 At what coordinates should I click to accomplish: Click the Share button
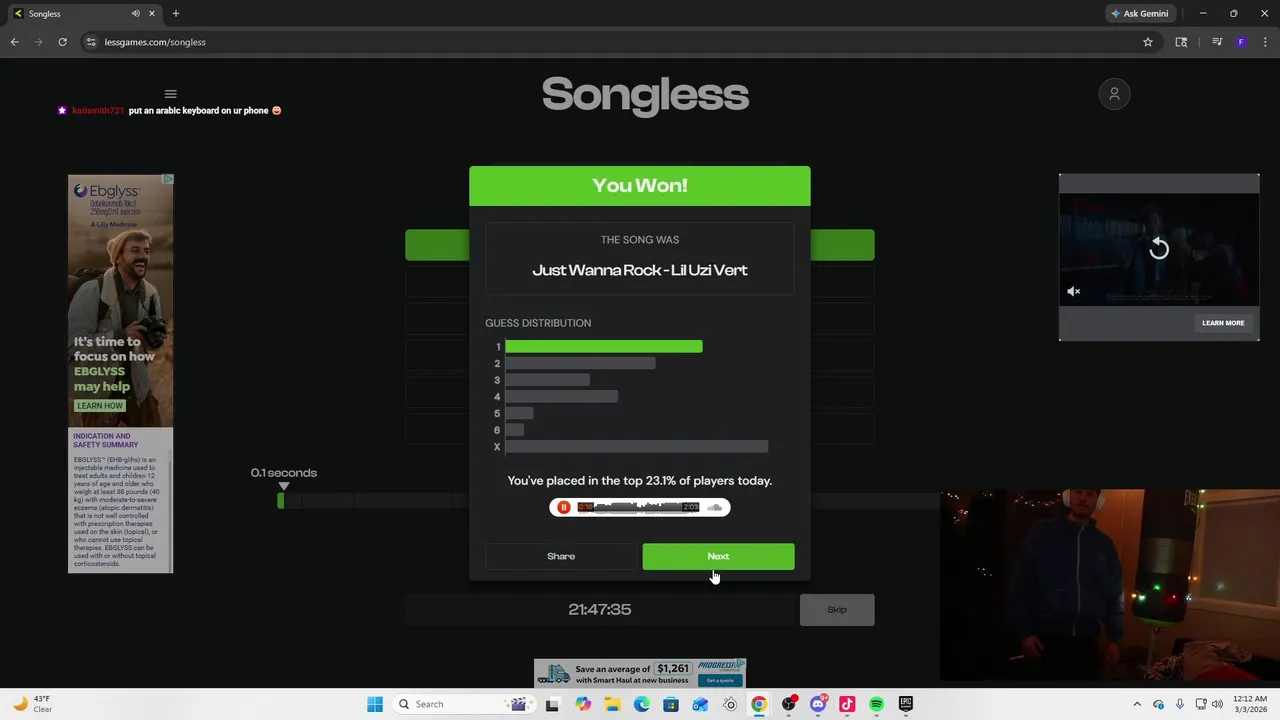(x=561, y=556)
